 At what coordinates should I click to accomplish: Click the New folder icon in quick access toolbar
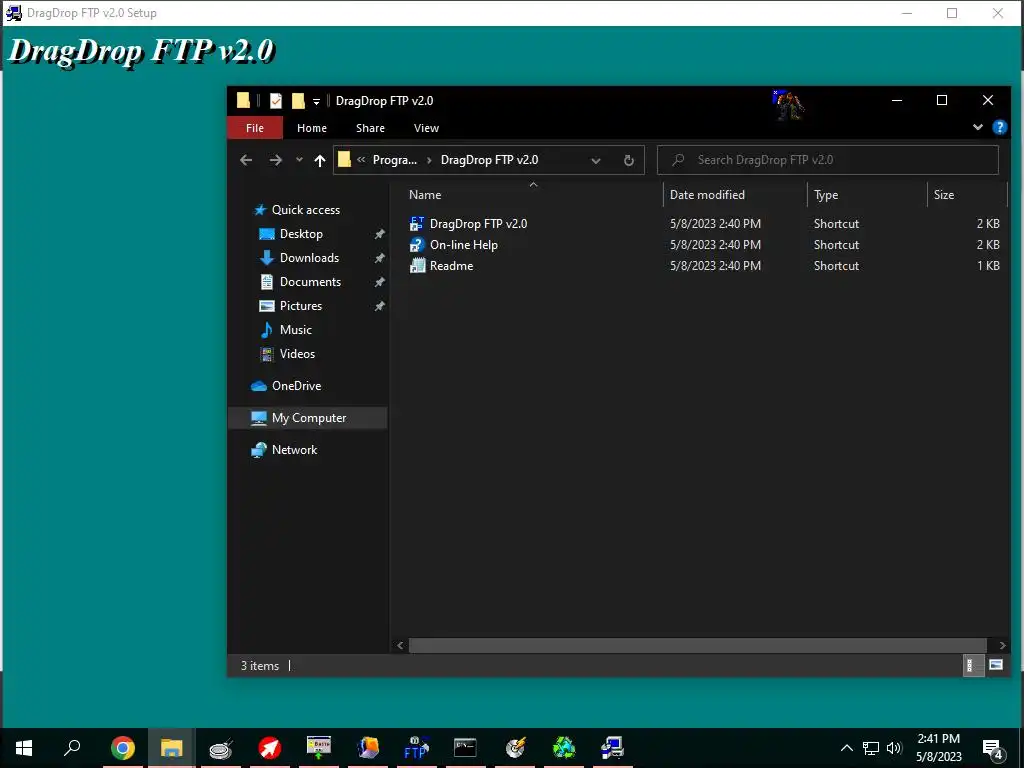[298, 101]
